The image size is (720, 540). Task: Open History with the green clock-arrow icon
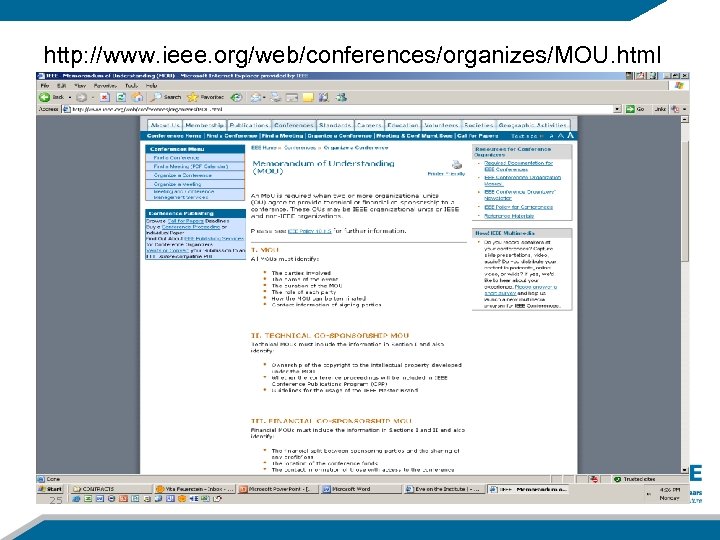point(236,97)
